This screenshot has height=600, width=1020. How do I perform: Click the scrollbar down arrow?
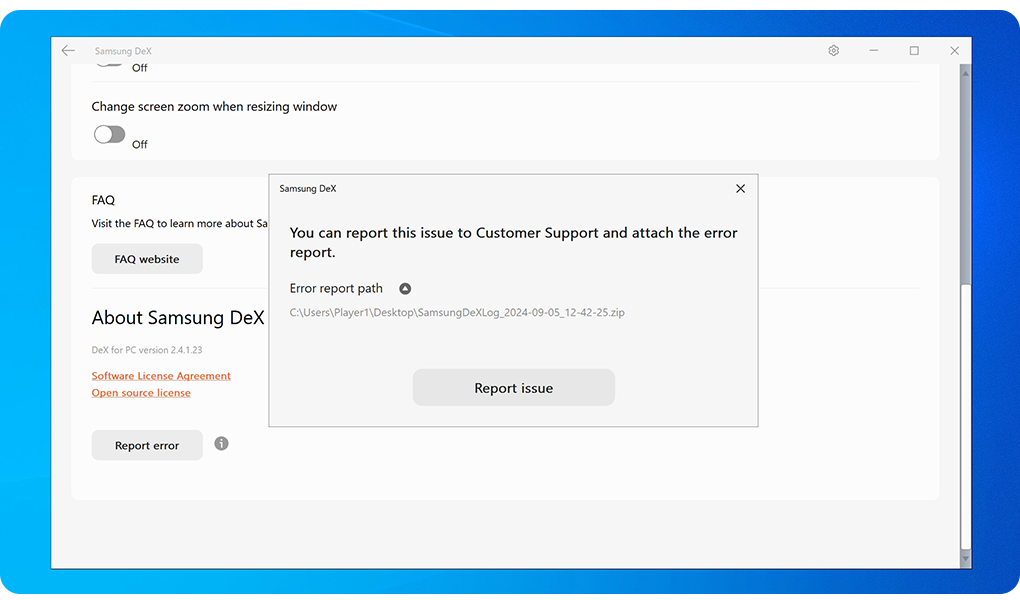point(965,558)
